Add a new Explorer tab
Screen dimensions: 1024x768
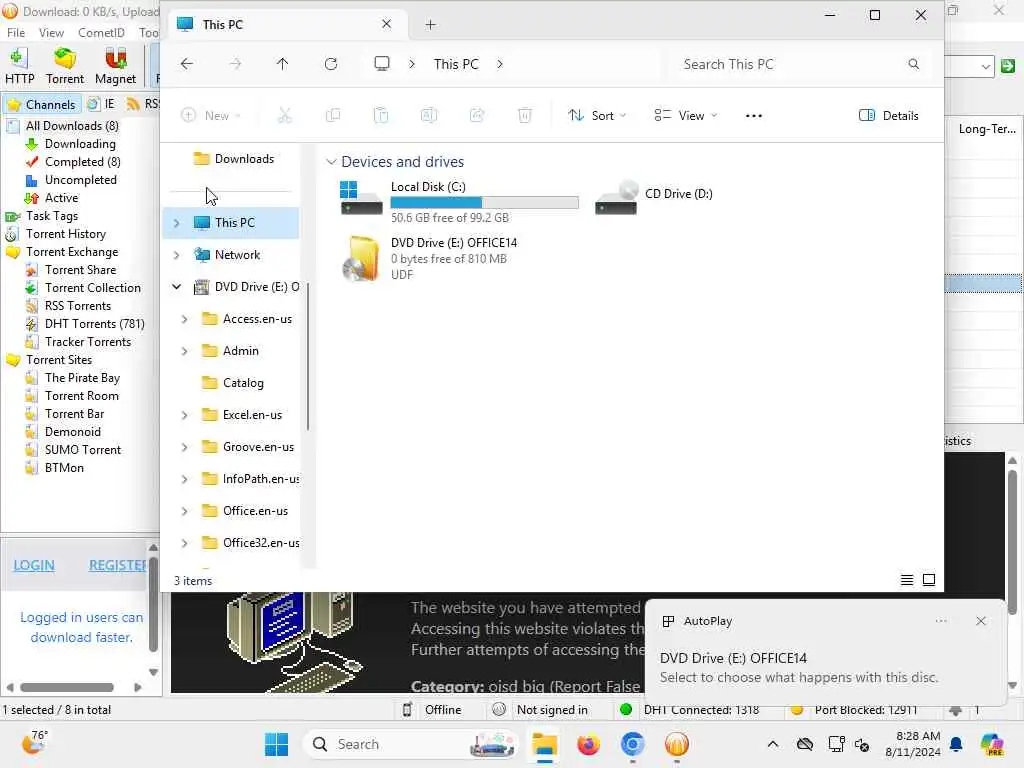(x=430, y=25)
